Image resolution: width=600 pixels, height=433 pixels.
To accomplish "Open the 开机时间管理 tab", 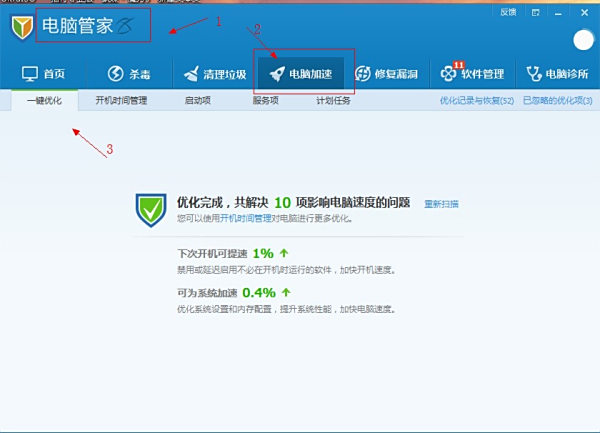I will (121, 101).
